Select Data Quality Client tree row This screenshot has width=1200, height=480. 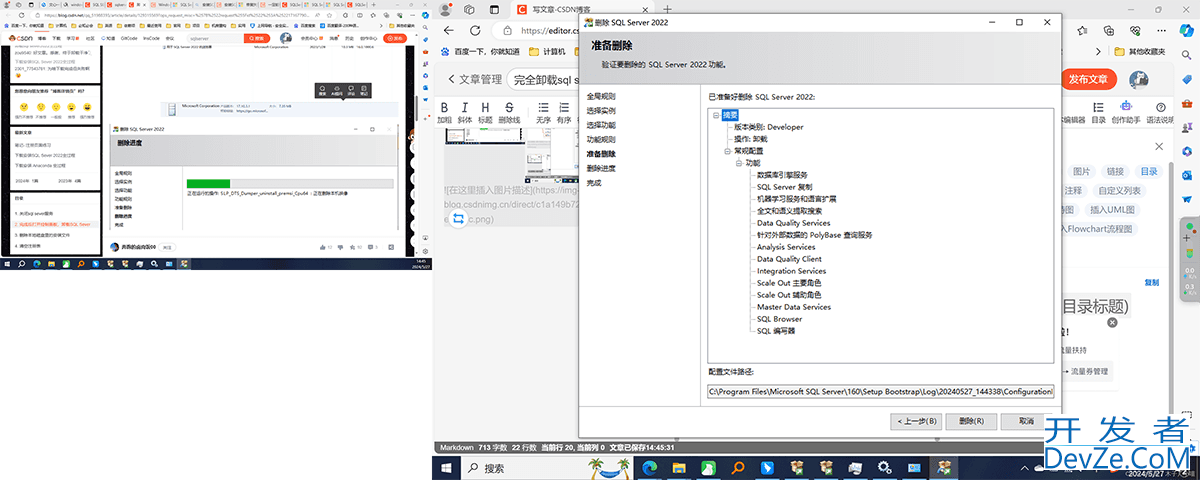pyautogui.click(x=789, y=259)
